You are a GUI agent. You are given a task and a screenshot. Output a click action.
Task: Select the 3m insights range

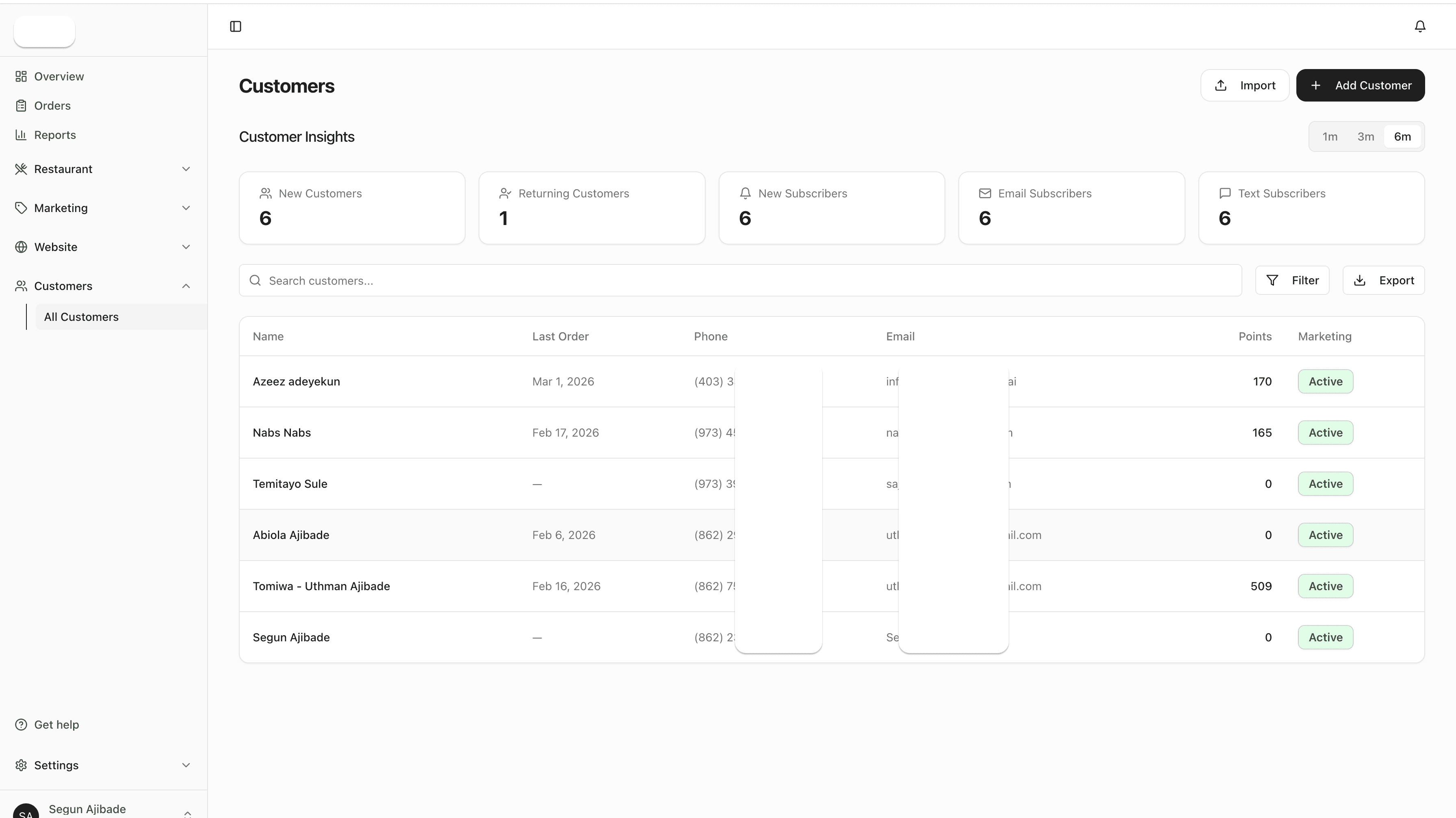pos(1365,137)
